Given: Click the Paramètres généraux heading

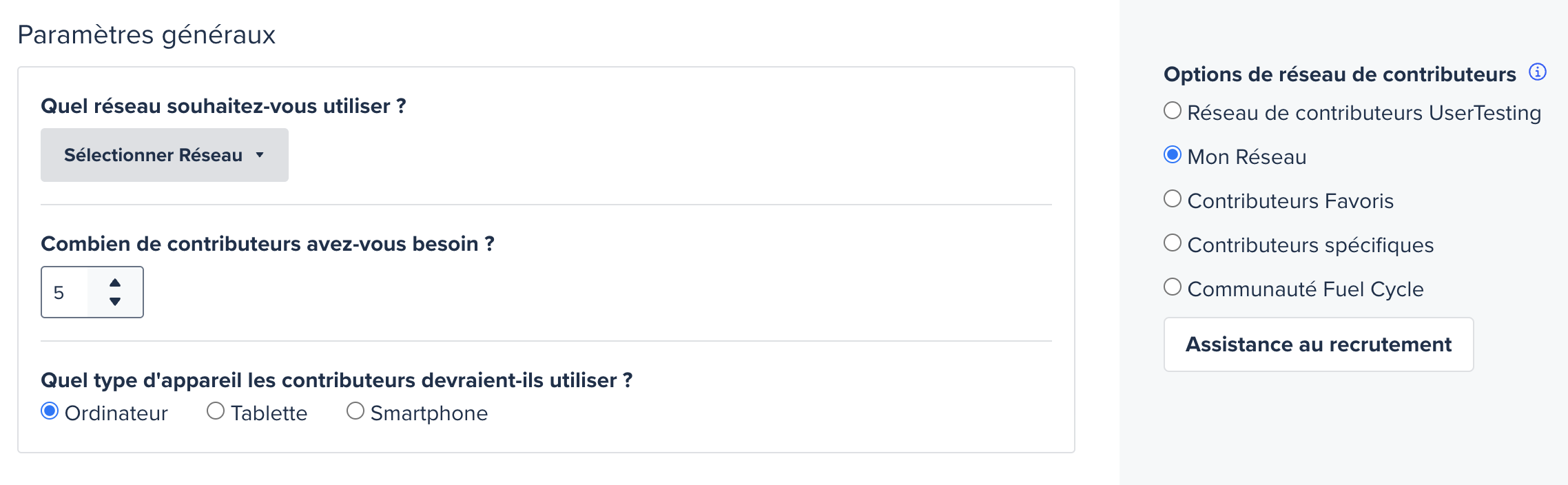Looking at the screenshot, I should click(146, 34).
